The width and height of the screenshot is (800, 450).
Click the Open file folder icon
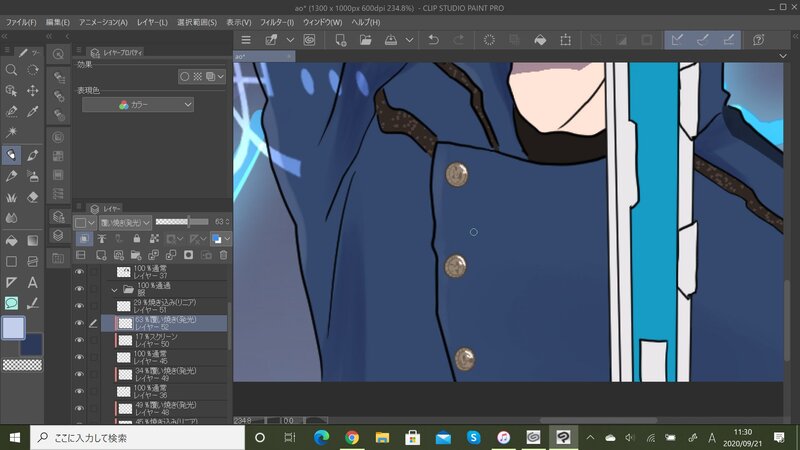point(365,40)
